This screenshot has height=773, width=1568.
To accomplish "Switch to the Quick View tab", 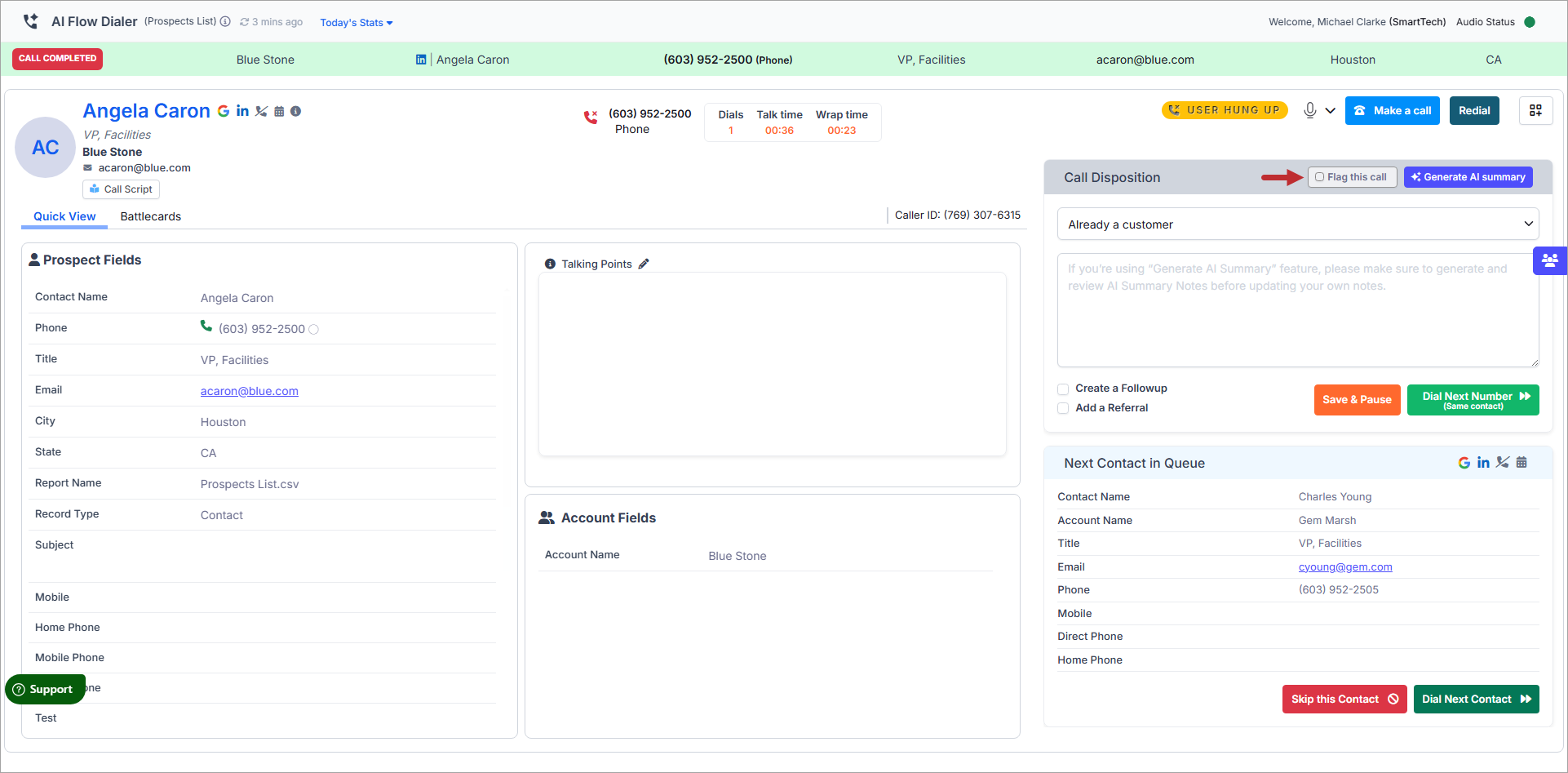I will tap(64, 216).
